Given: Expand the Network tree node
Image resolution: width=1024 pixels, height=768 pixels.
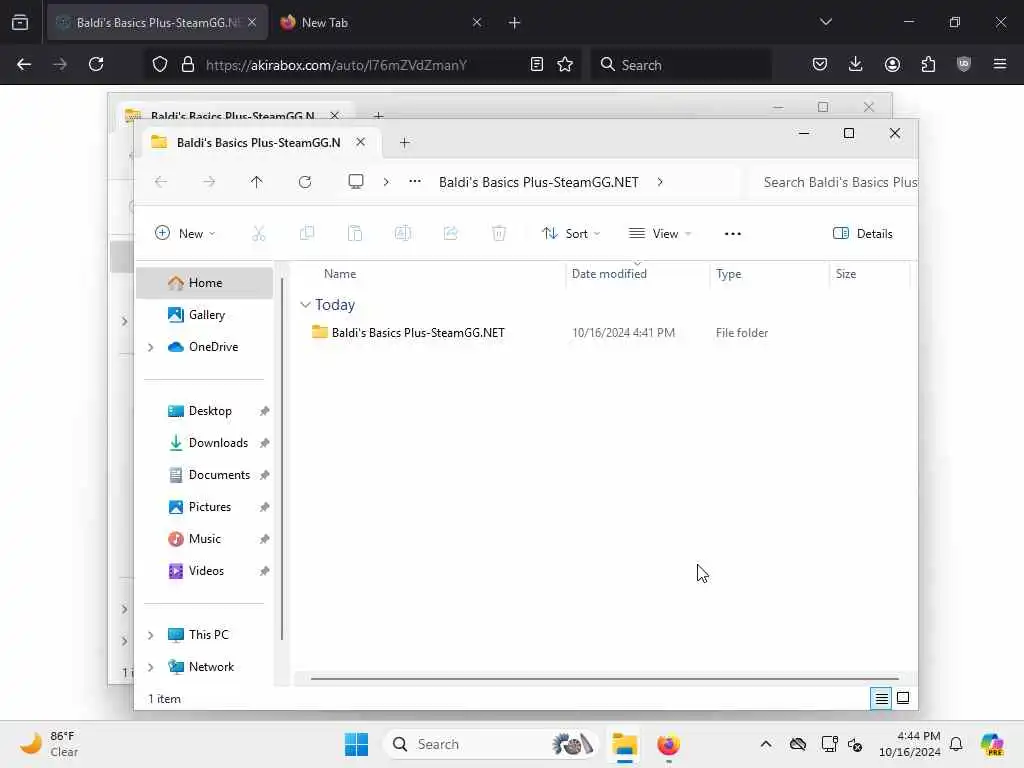Looking at the screenshot, I should pyautogui.click(x=151, y=667).
